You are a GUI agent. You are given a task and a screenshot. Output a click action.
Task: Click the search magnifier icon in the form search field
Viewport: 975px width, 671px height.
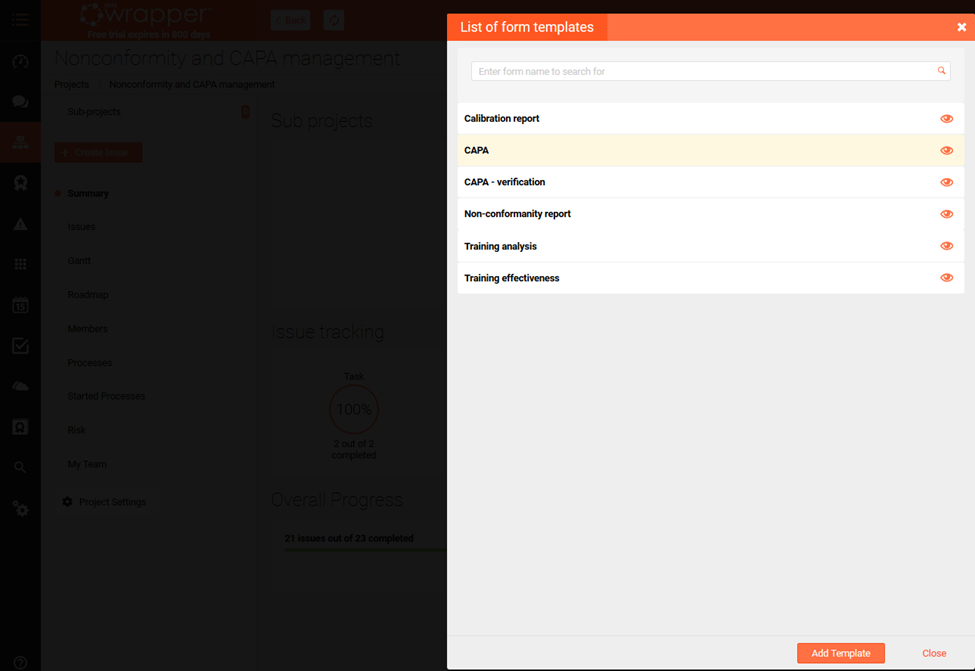pyautogui.click(x=941, y=71)
